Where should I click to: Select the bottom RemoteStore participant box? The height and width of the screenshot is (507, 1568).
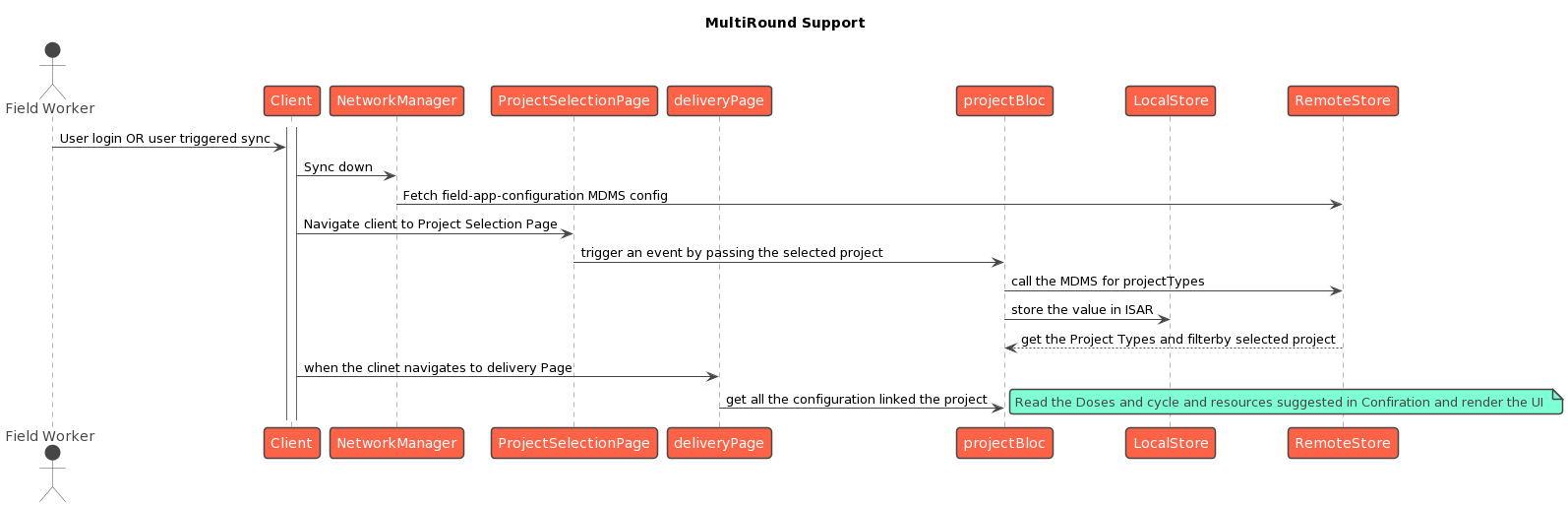pos(1343,443)
